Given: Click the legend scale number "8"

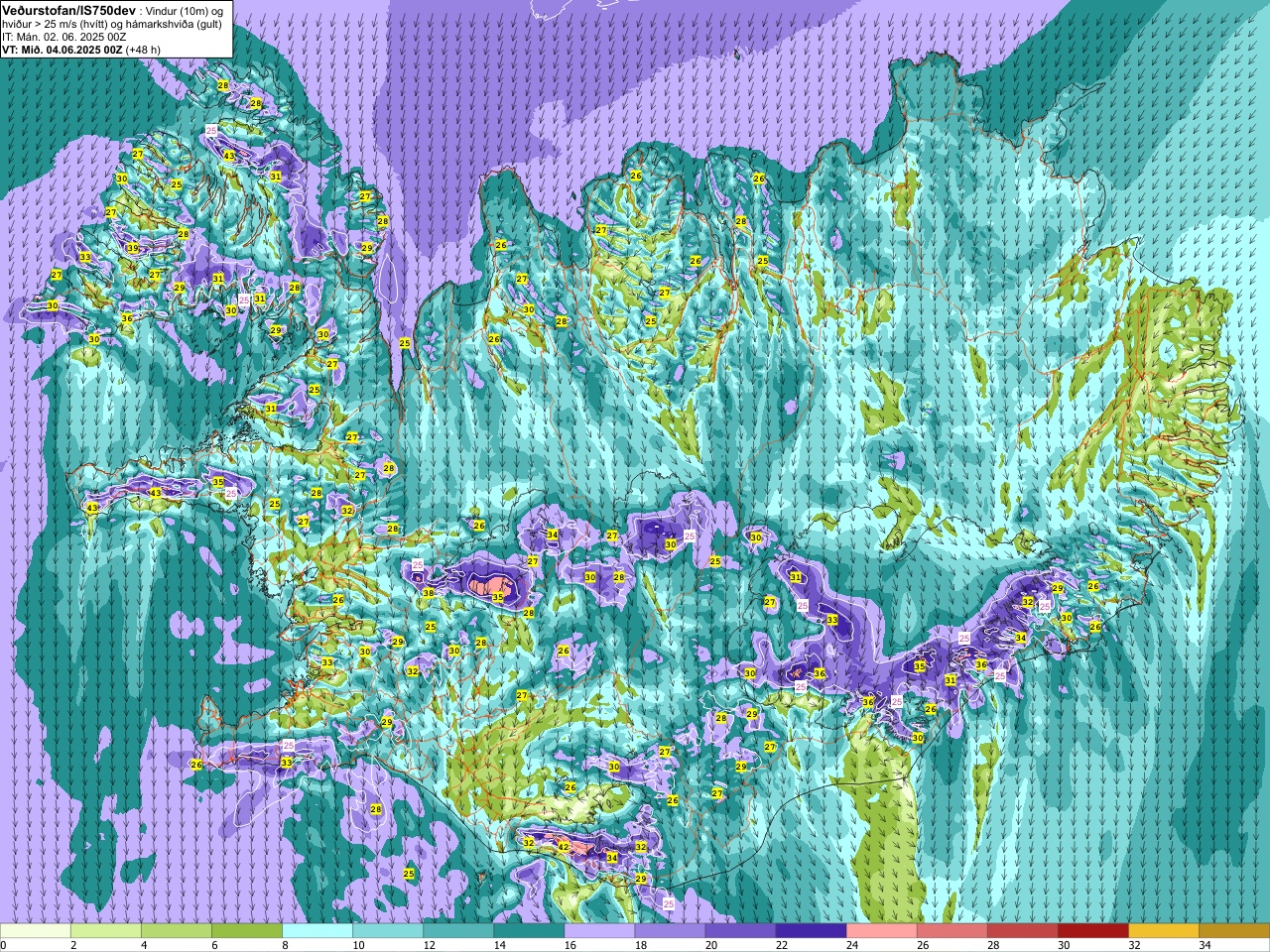Looking at the screenshot, I should point(285,946).
